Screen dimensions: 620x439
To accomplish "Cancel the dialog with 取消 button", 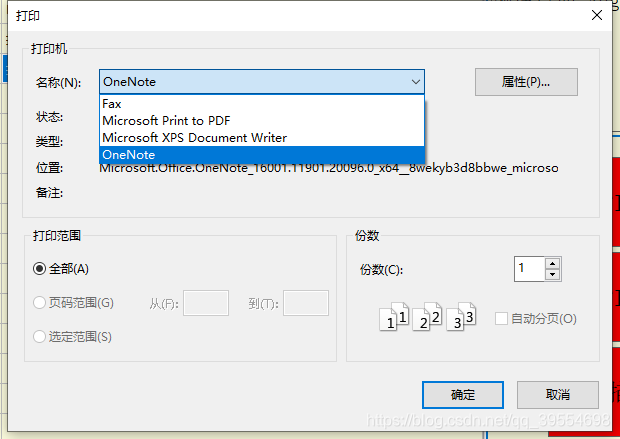I will (558, 395).
